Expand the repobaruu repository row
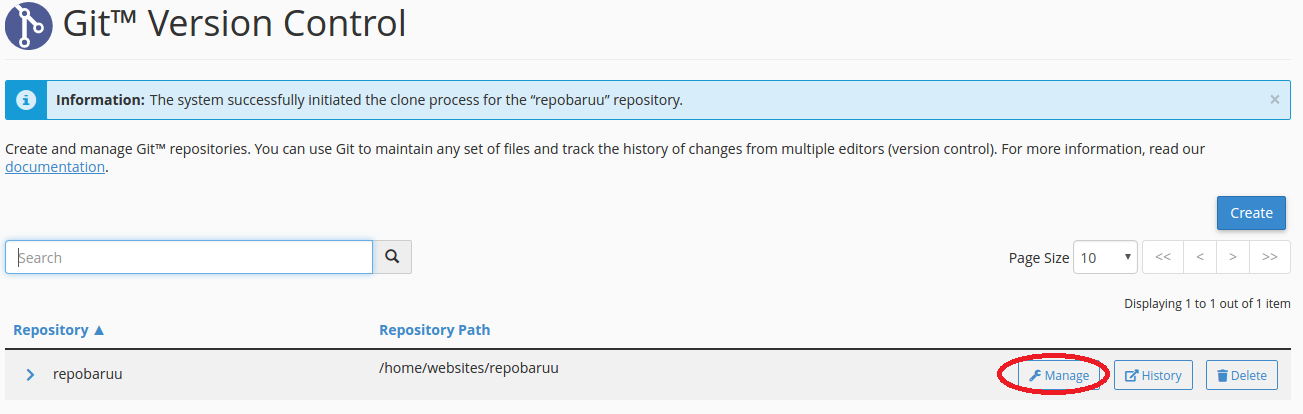 pyautogui.click(x=31, y=375)
